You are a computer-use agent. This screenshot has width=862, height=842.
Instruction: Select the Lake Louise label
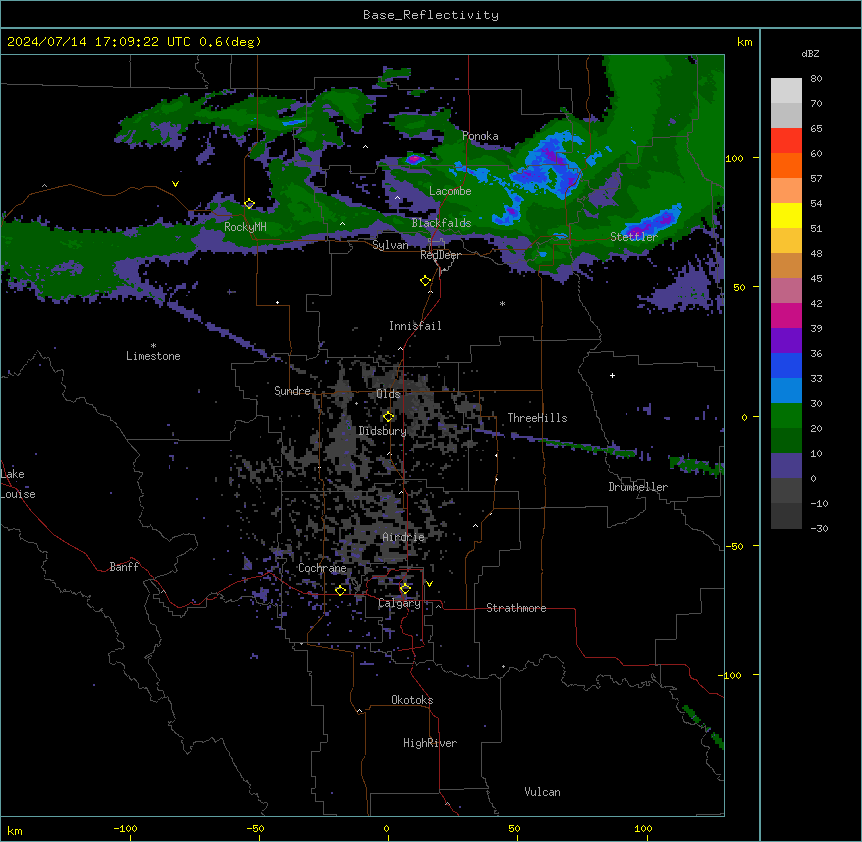point(18,484)
